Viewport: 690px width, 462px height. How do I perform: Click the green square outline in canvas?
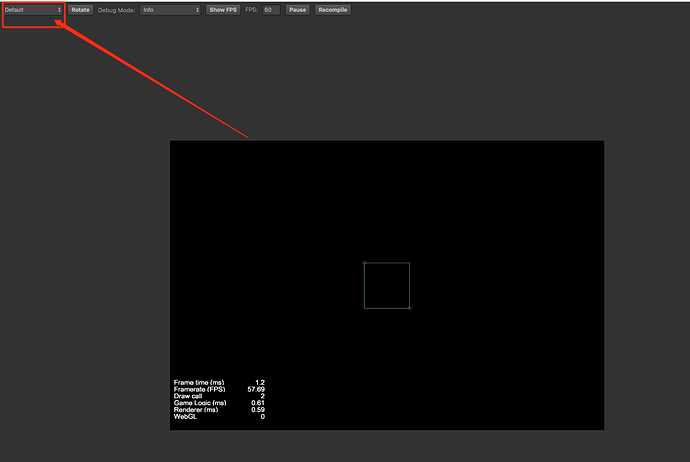[387, 286]
